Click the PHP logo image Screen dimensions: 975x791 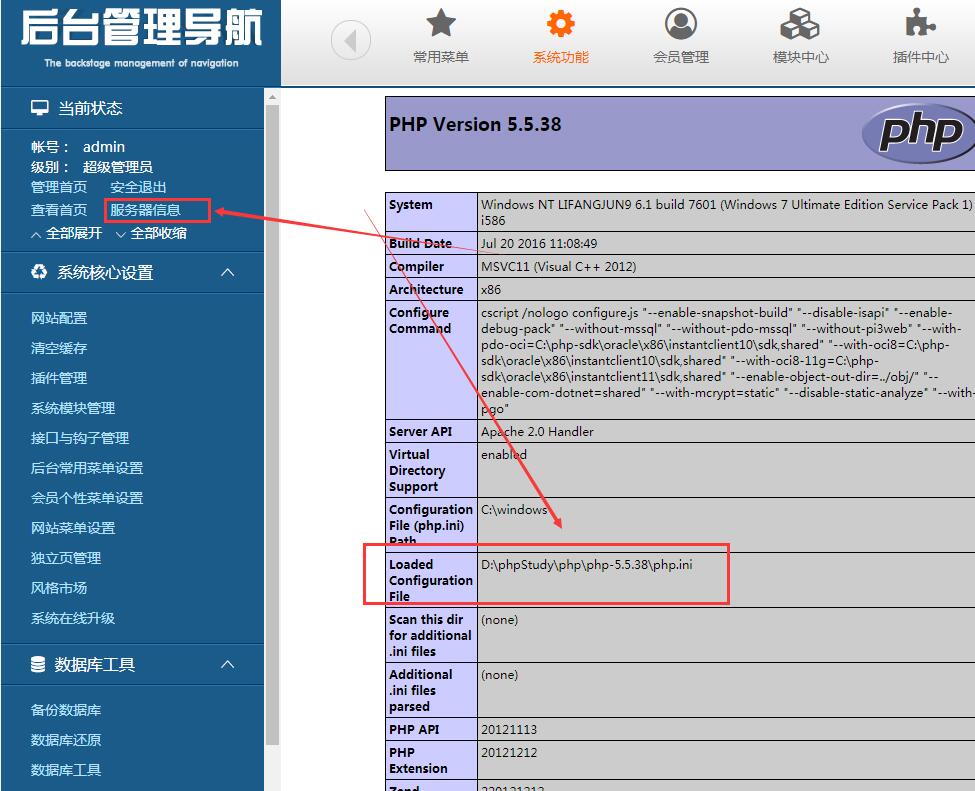point(918,133)
